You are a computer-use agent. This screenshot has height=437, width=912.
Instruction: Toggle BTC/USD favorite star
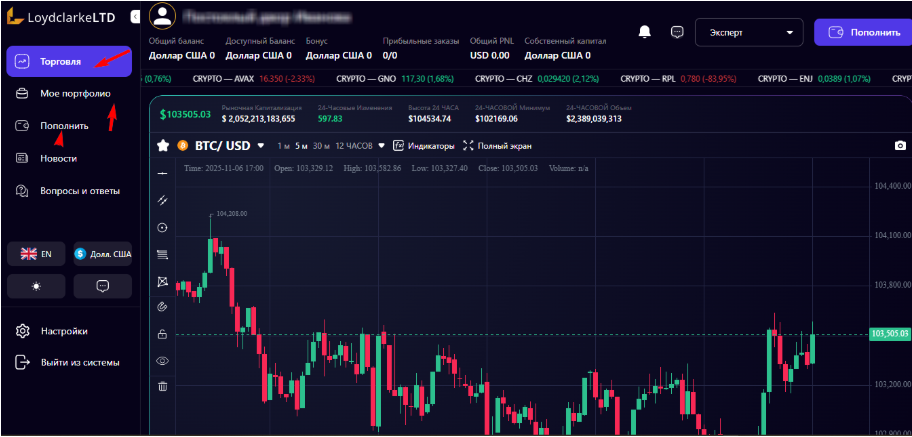pyautogui.click(x=163, y=145)
